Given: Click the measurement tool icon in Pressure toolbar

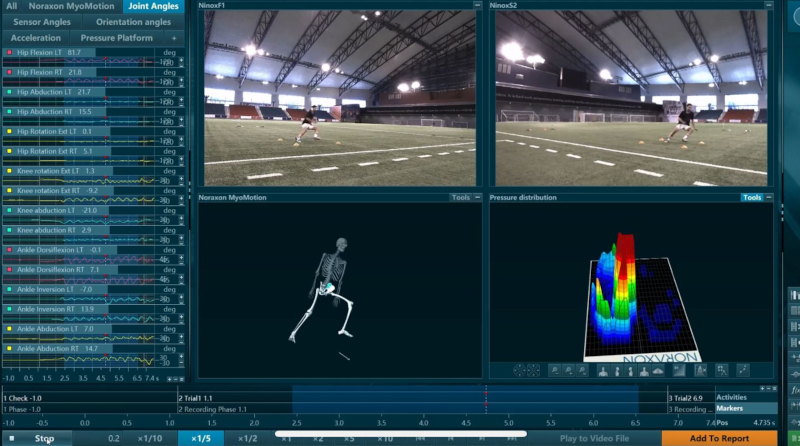Looking at the screenshot, I should point(721,370).
